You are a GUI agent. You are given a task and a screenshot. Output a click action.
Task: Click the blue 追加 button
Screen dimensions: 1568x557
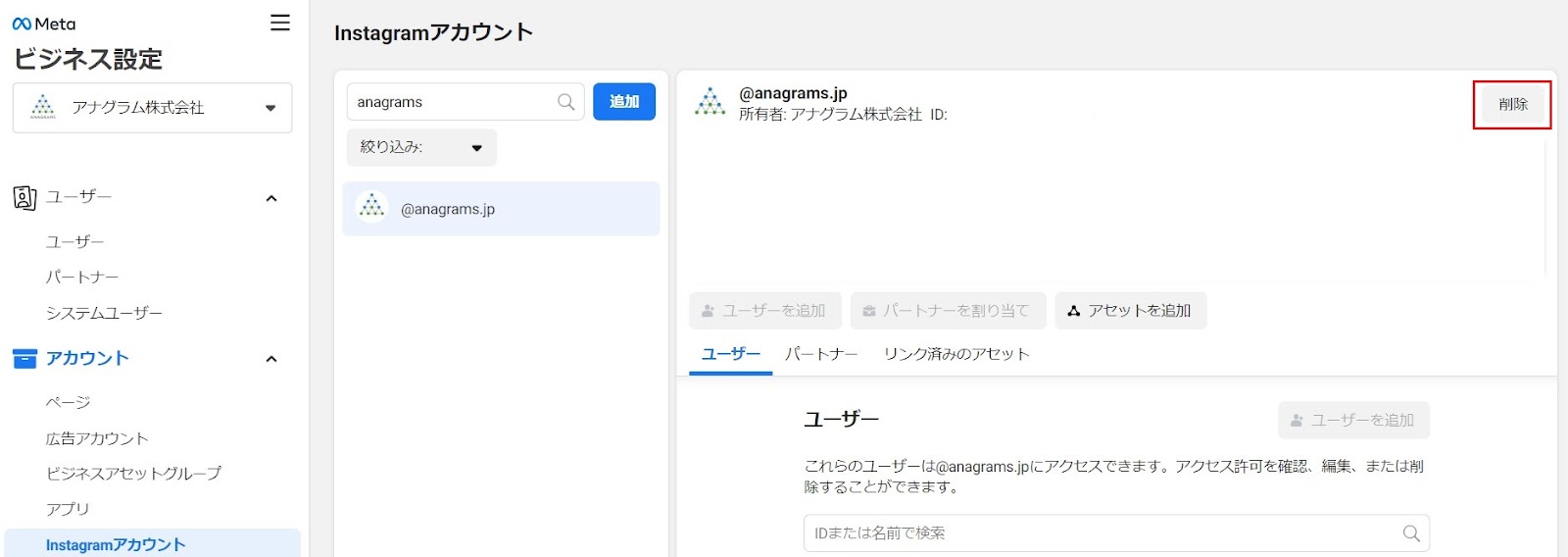[x=624, y=102]
